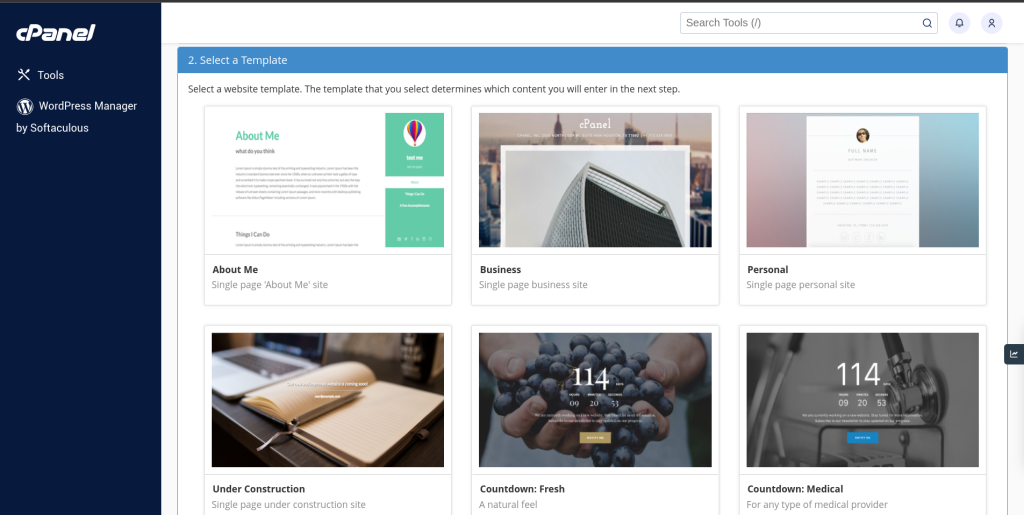The height and width of the screenshot is (515, 1024).
Task: Click the 'Business' template title
Action: click(x=500, y=270)
